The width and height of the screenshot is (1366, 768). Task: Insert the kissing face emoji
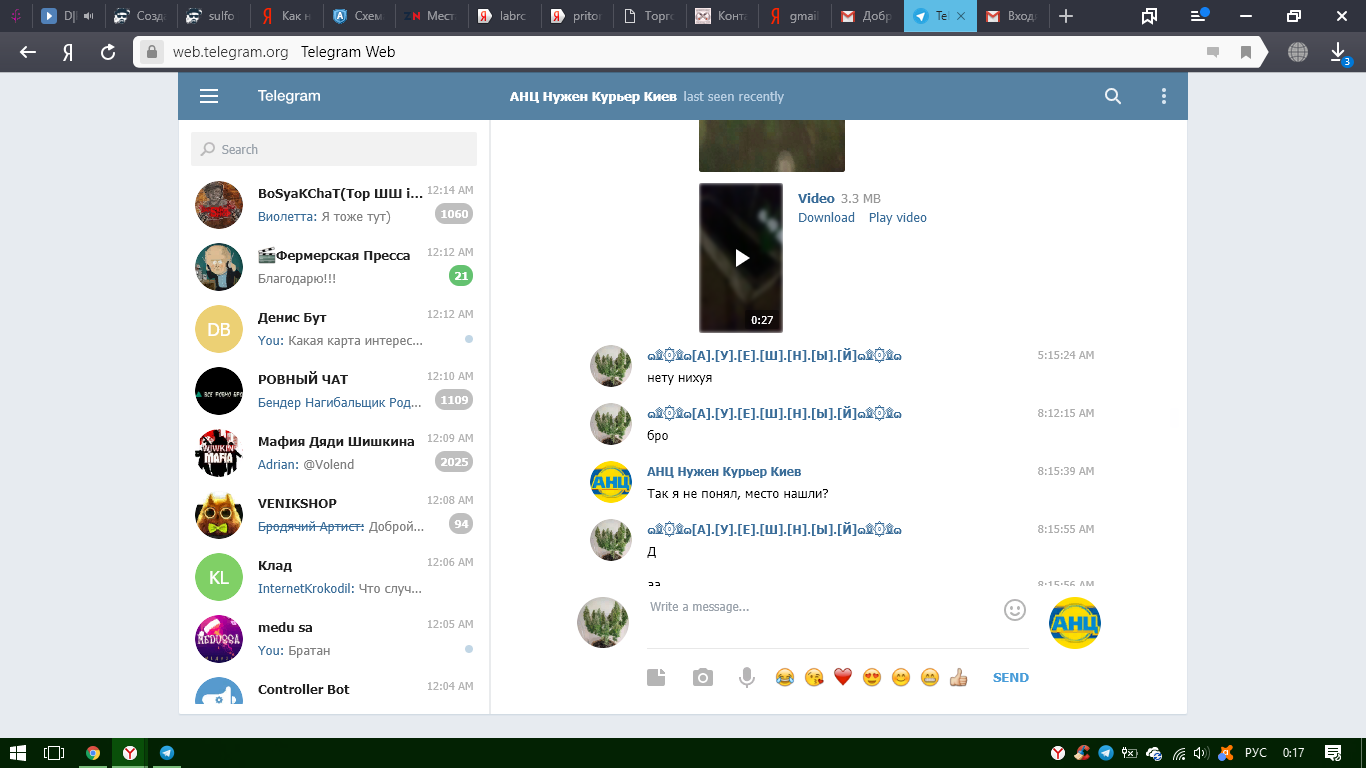pos(814,677)
